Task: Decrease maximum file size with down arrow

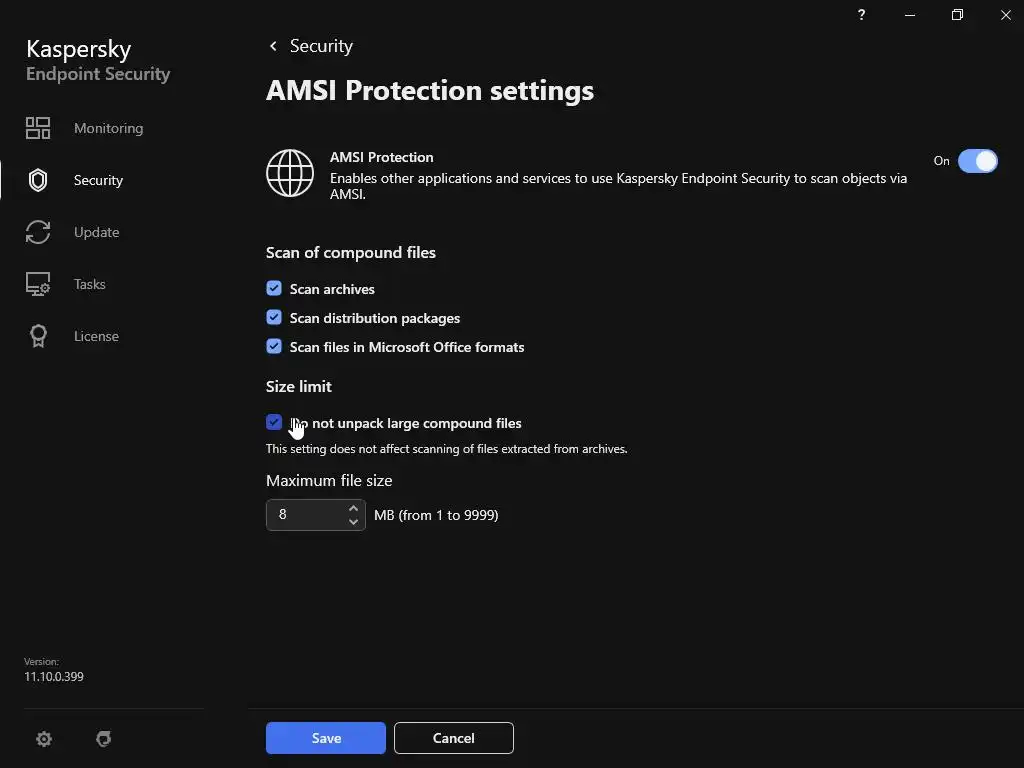Action: 353,522
